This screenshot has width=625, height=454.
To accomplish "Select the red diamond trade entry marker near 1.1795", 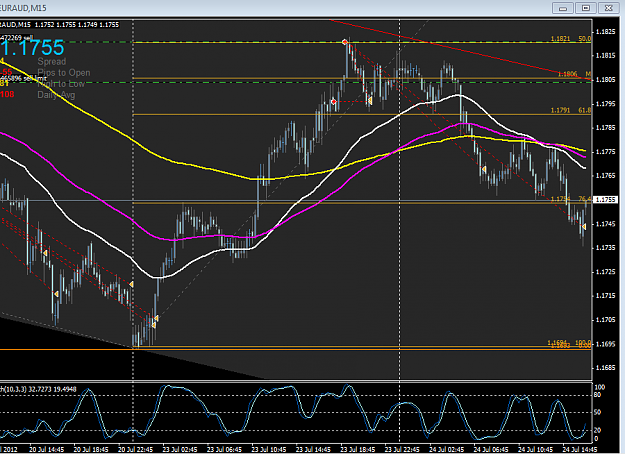I will tap(334, 102).
